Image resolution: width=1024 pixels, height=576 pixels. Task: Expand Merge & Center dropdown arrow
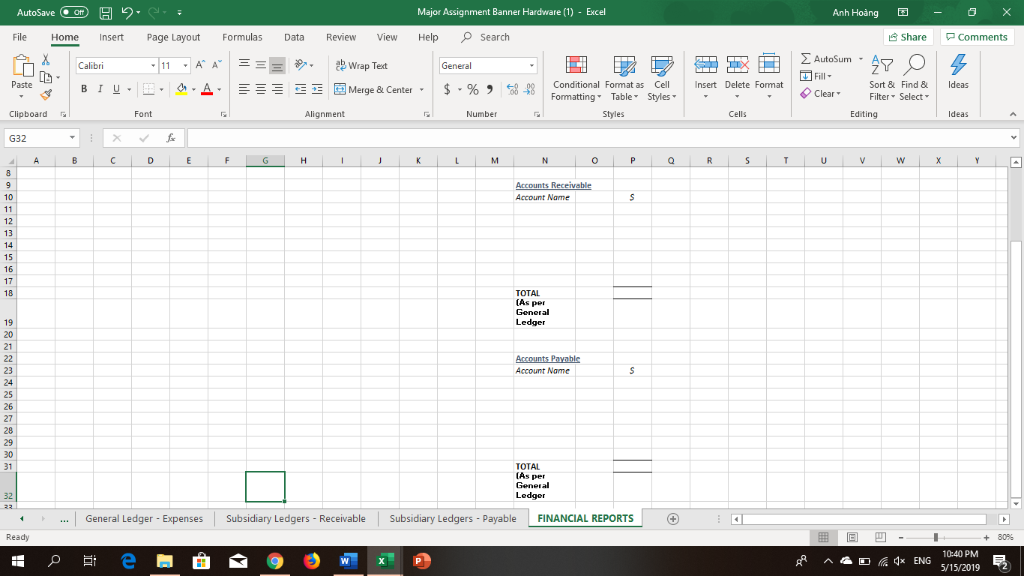tap(422, 89)
